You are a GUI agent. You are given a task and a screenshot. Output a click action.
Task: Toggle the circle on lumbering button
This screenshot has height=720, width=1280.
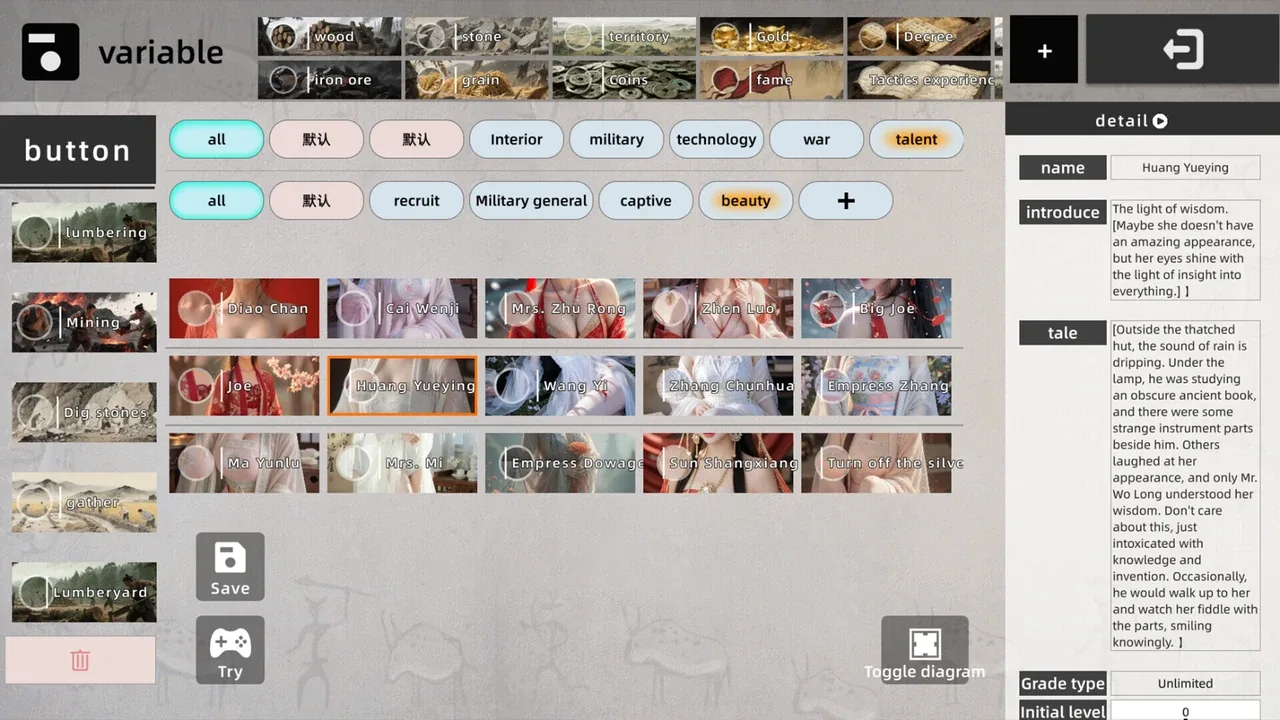pos(36,233)
